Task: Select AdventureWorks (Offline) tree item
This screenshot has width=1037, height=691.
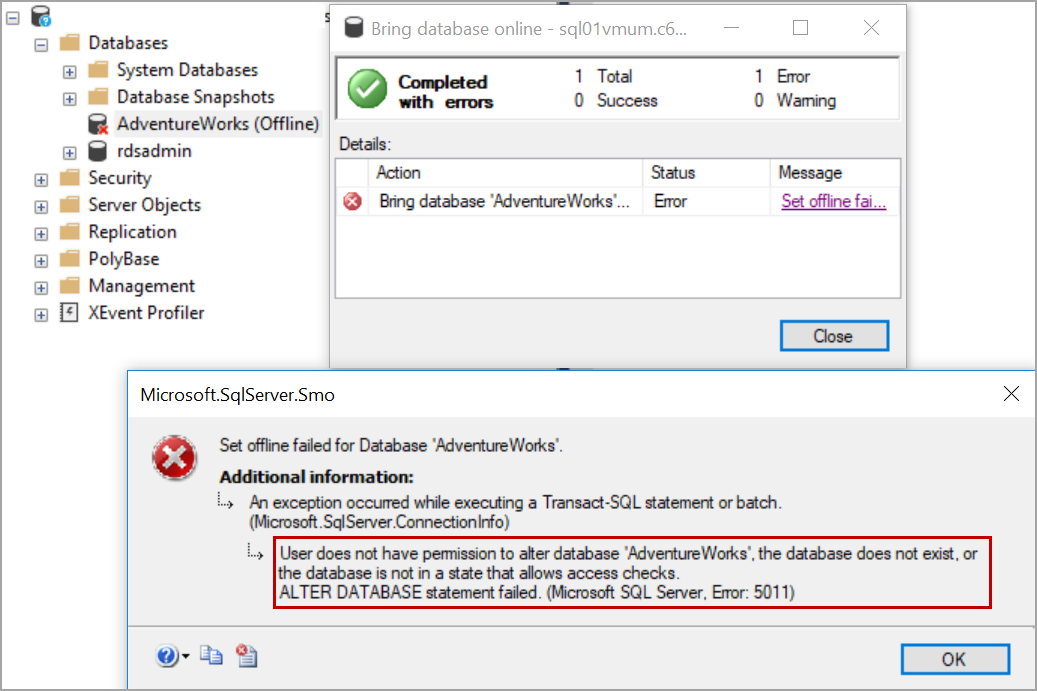Action: click(218, 124)
